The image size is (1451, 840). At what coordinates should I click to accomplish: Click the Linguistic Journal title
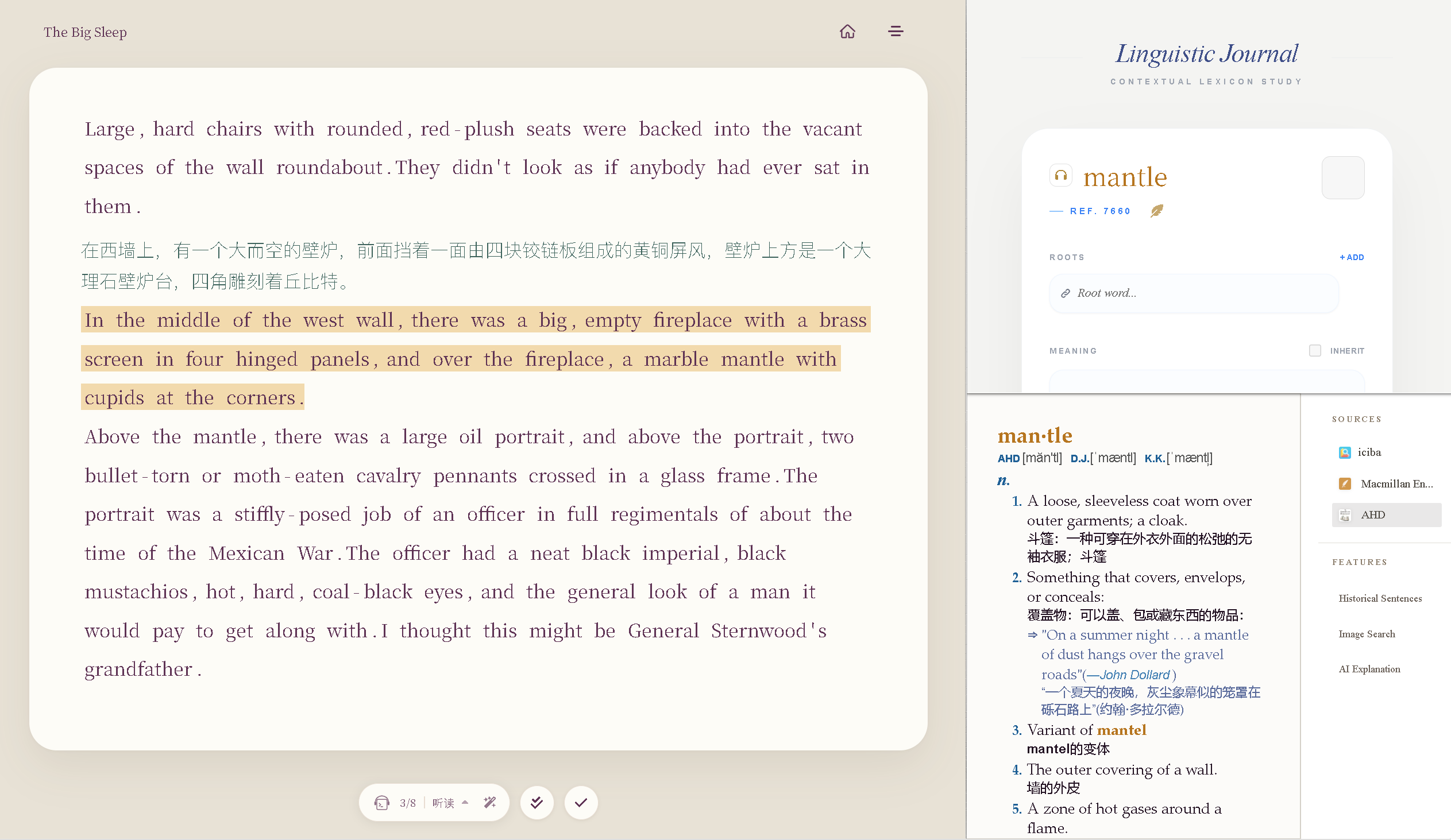(1206, 54)
